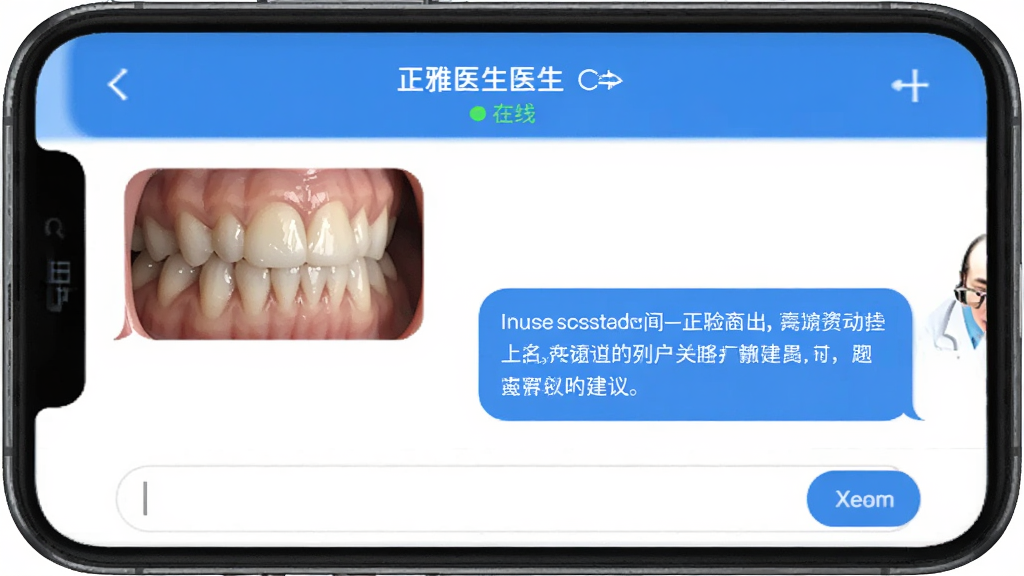Tap the blue Xeom send button
This screenshot has height=576, width=1024.
[x=863, y=499]
